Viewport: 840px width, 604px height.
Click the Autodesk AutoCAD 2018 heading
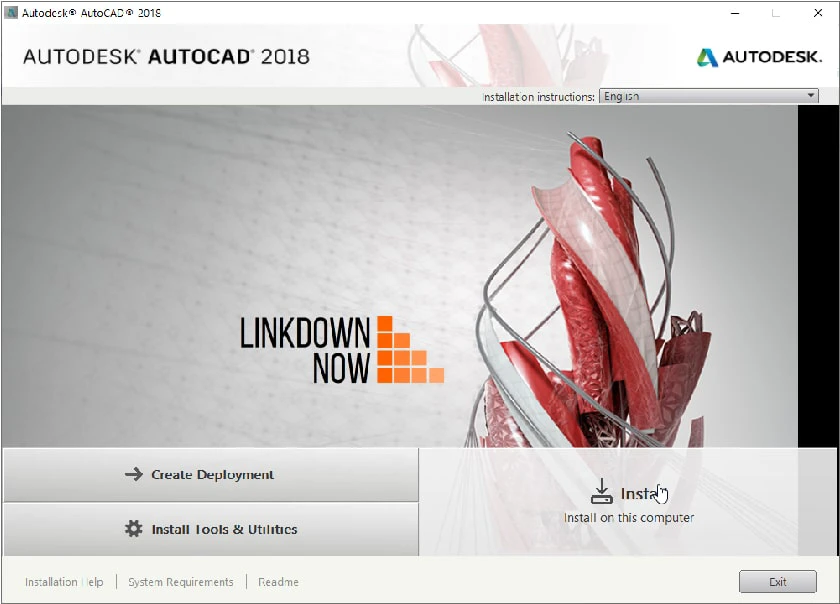166,57
